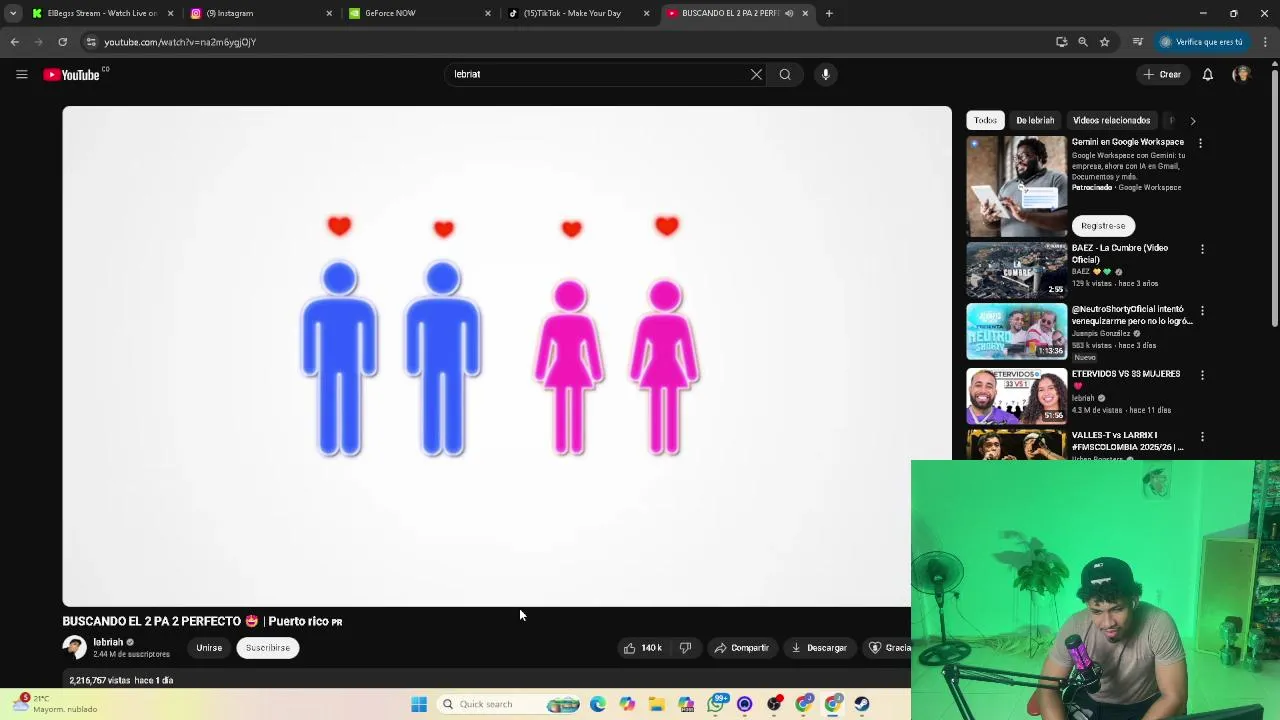
Task: Open Microsoft Edge from the taskbar
Action: pos(597,704)
